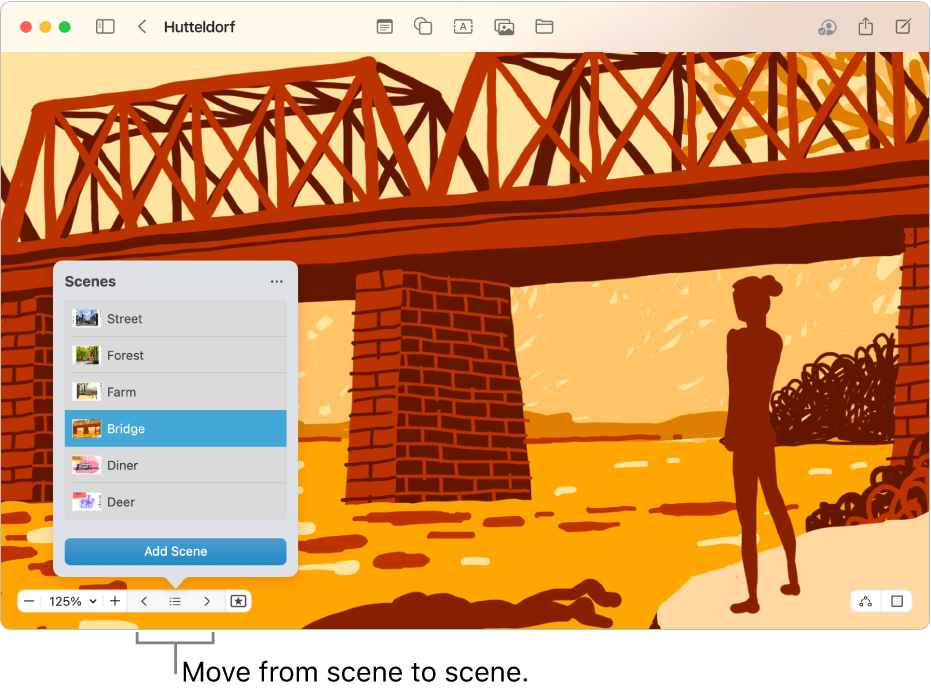The width and height of the screenshot is (931, 694).
Task: Click the Add Scene button
Action: 175,551
